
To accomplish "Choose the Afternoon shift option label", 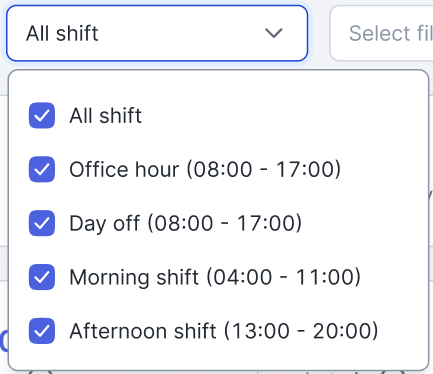I will pos(143,331).
